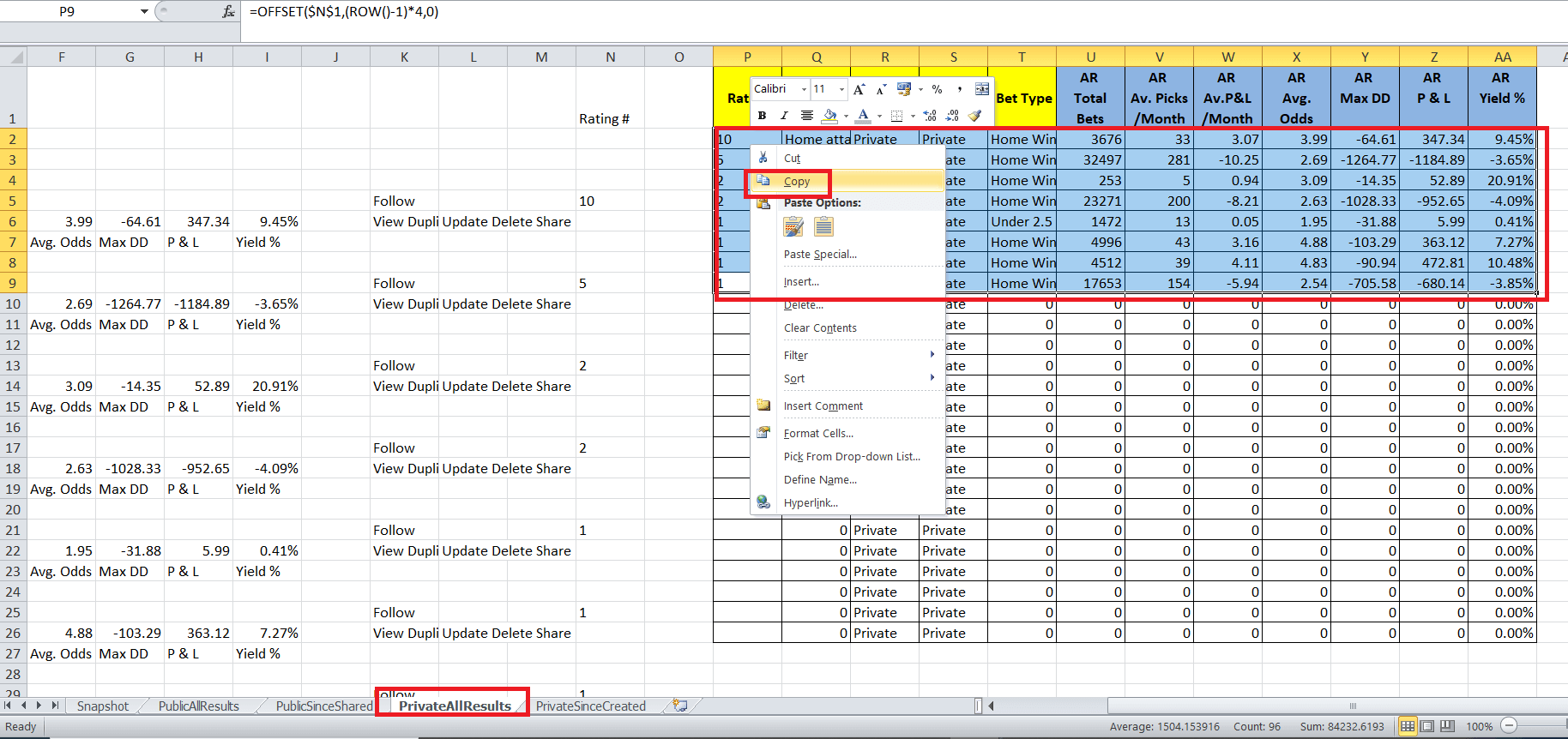Apply the bottom border icon
This screenshot has width=1568, height=739.
pos(897,115)
